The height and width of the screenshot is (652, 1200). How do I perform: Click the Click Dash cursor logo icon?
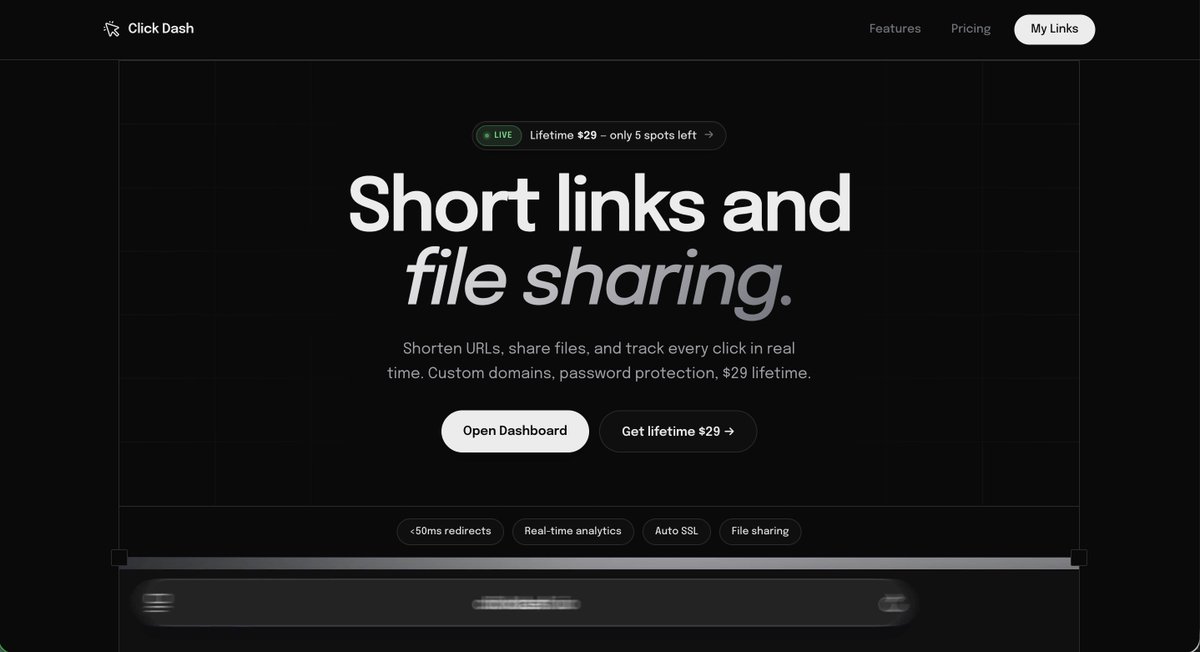[x=111, y=29]
